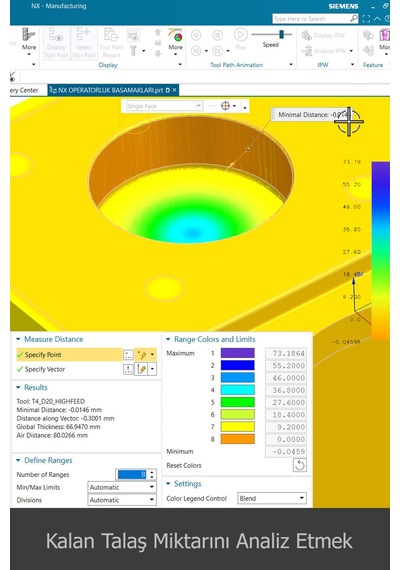Collapse the Define Ranges section
The height and width of the screenshot is (570, 400).
[18, 460]
